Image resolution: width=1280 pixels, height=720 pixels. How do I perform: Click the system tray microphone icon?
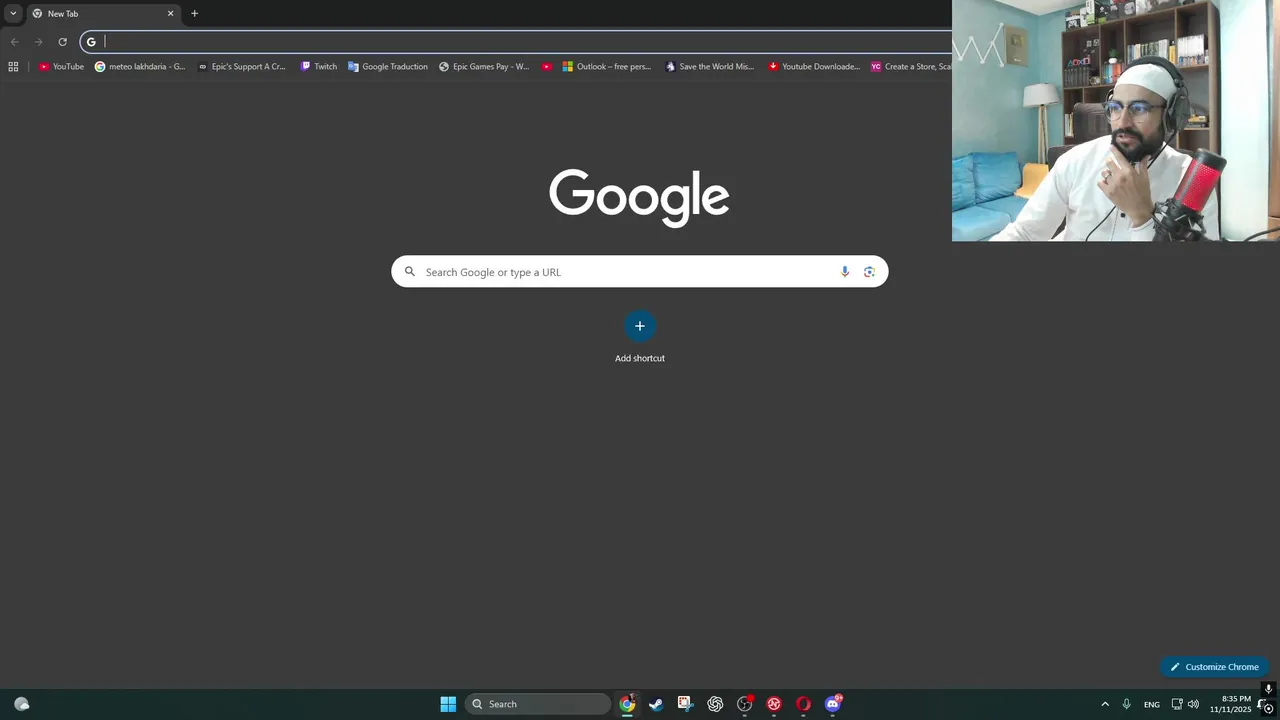pyautogui.click(x=1127, y=704)
